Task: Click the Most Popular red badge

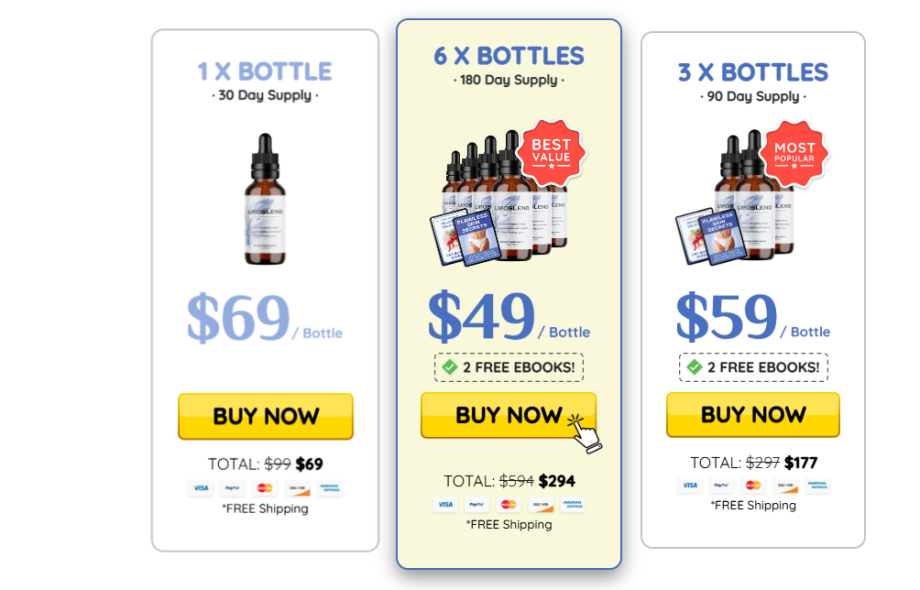Action: pos(794,154)
